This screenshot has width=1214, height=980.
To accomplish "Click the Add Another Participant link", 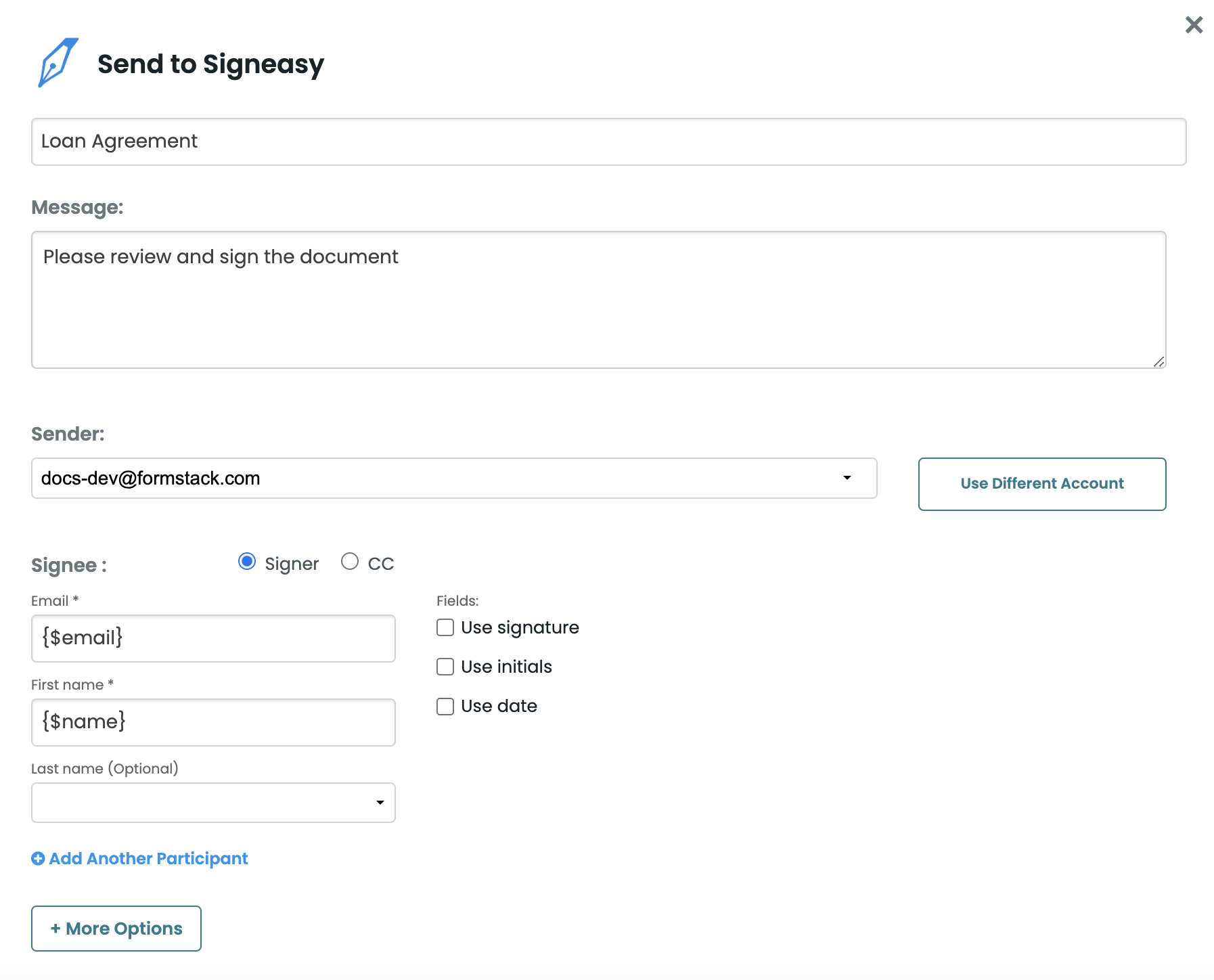I will (148, 858).
